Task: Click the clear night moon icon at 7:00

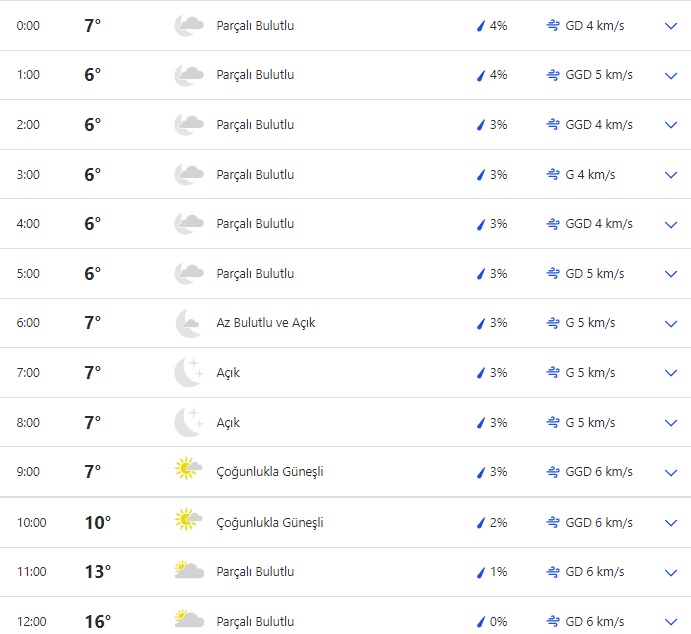Action: 188,373
